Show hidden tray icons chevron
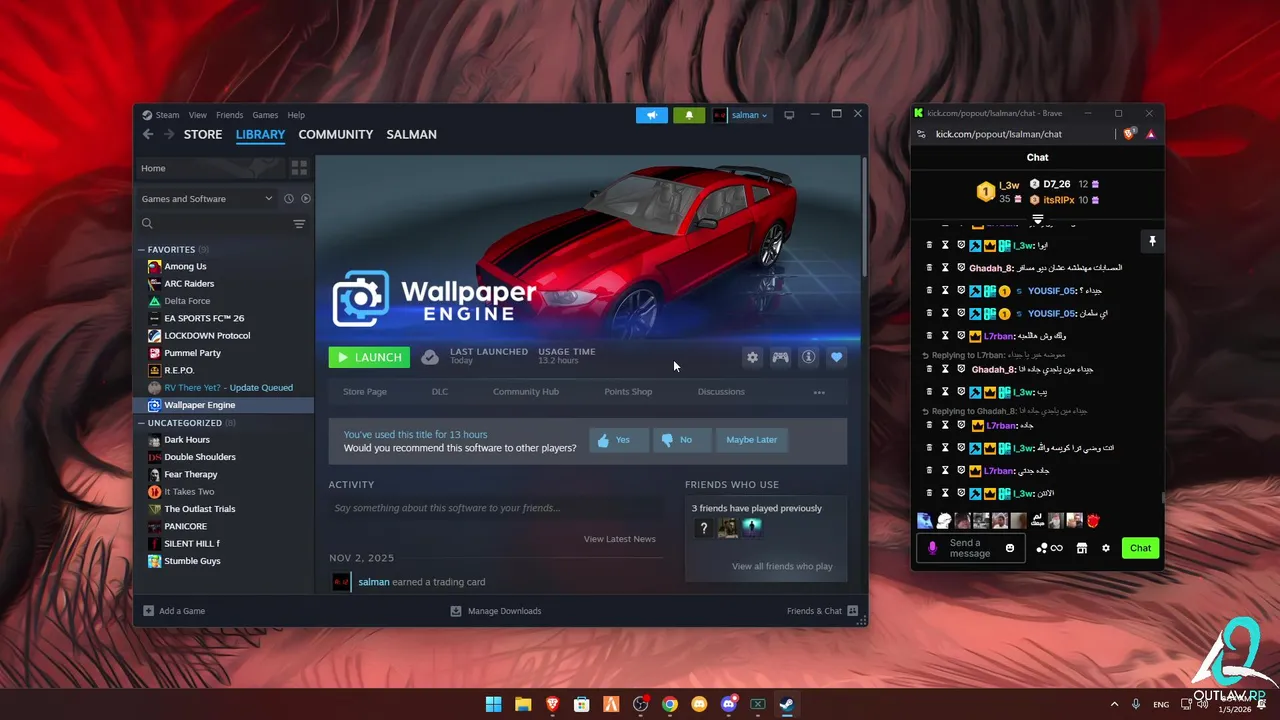The image size is (1280, 720). [1115, 704]
